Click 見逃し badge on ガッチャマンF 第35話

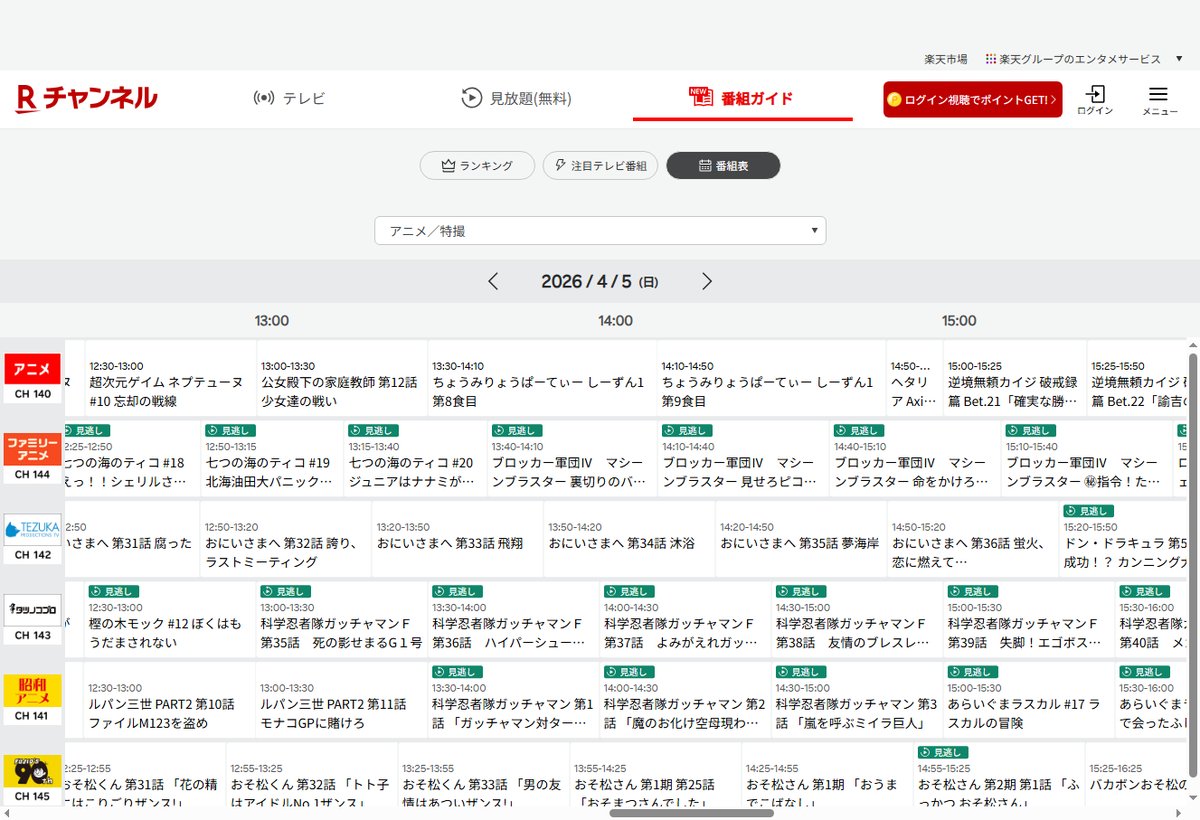point(286,591)
